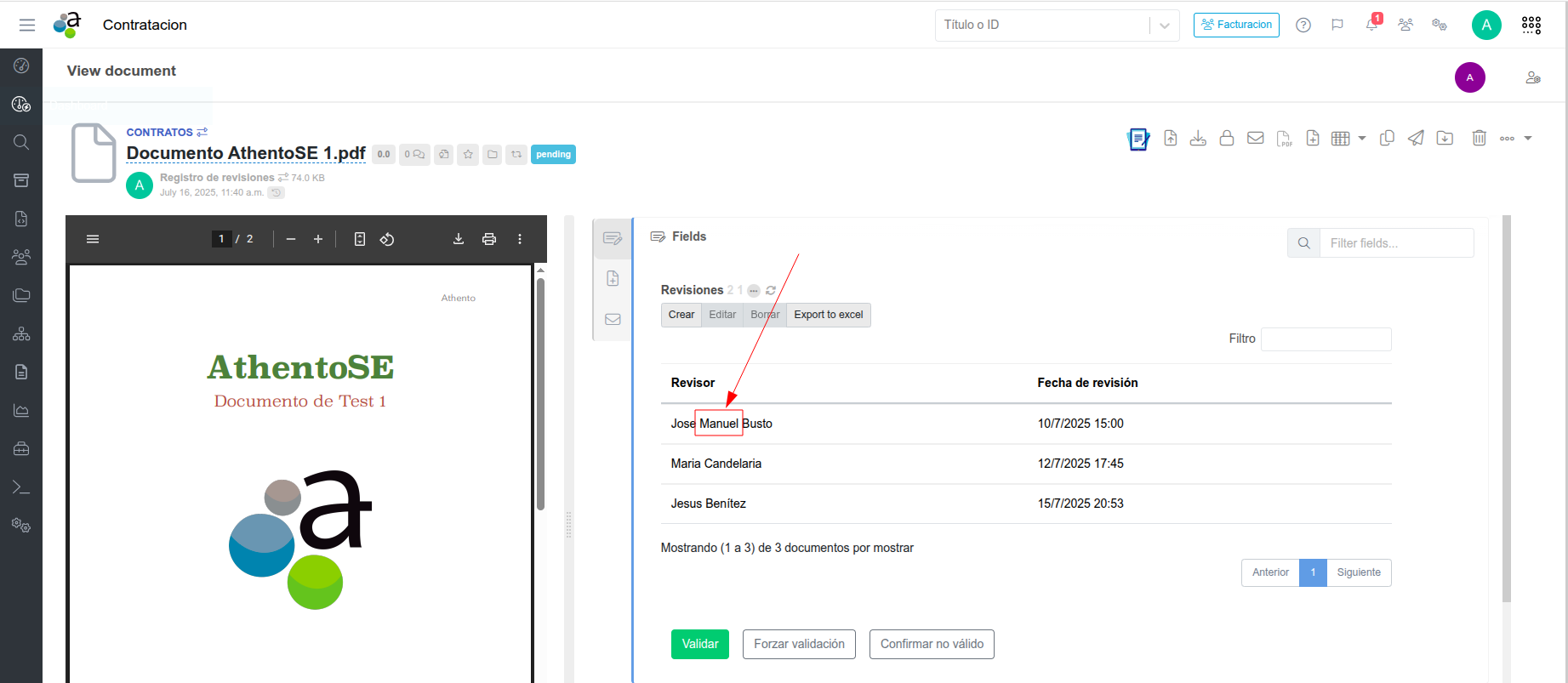1568x683 pixels.
Task: Expand the Título o ID search dropdown
Action: [x=1164, y=26]
